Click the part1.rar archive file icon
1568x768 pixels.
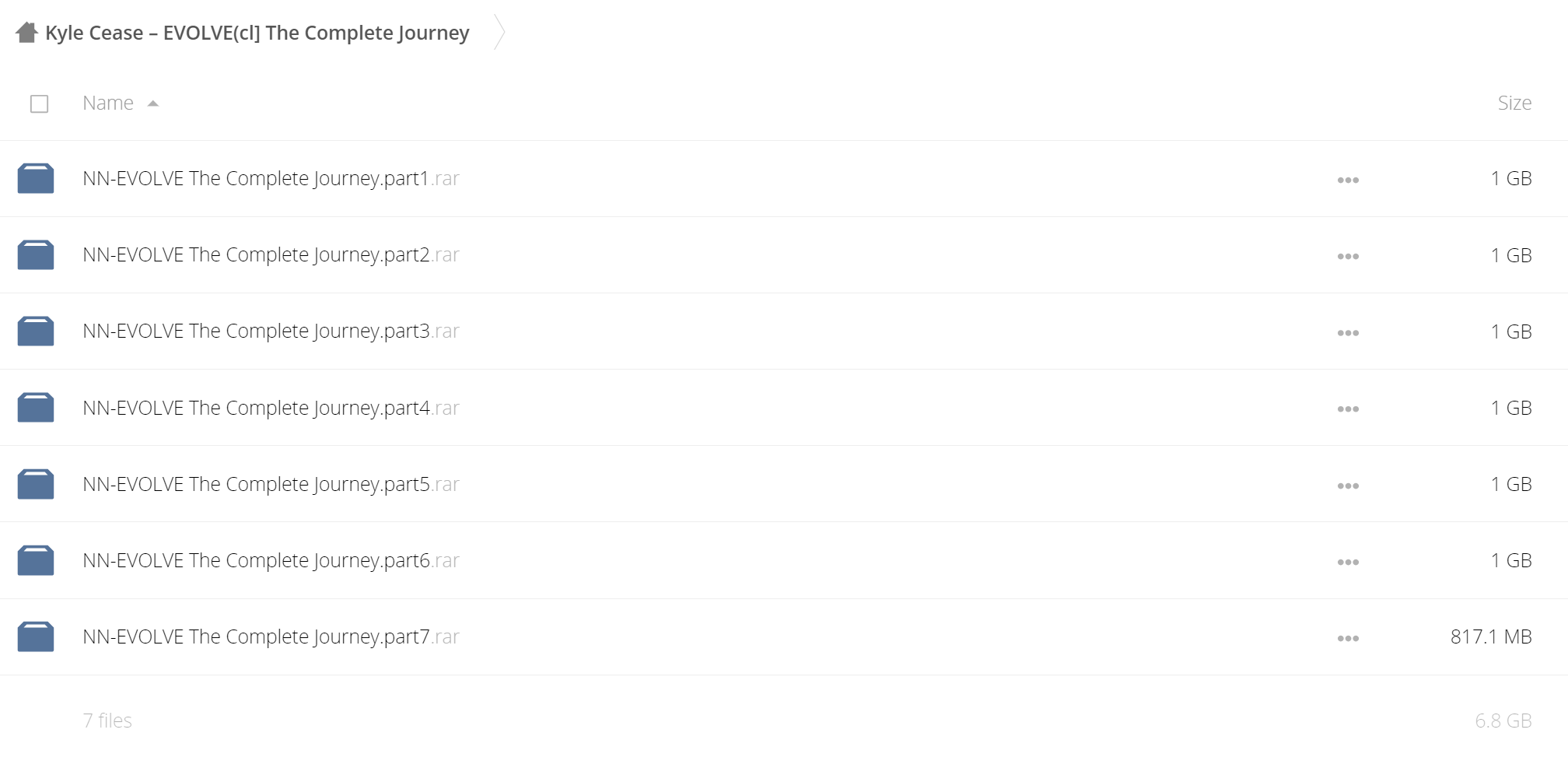point(36,178)
